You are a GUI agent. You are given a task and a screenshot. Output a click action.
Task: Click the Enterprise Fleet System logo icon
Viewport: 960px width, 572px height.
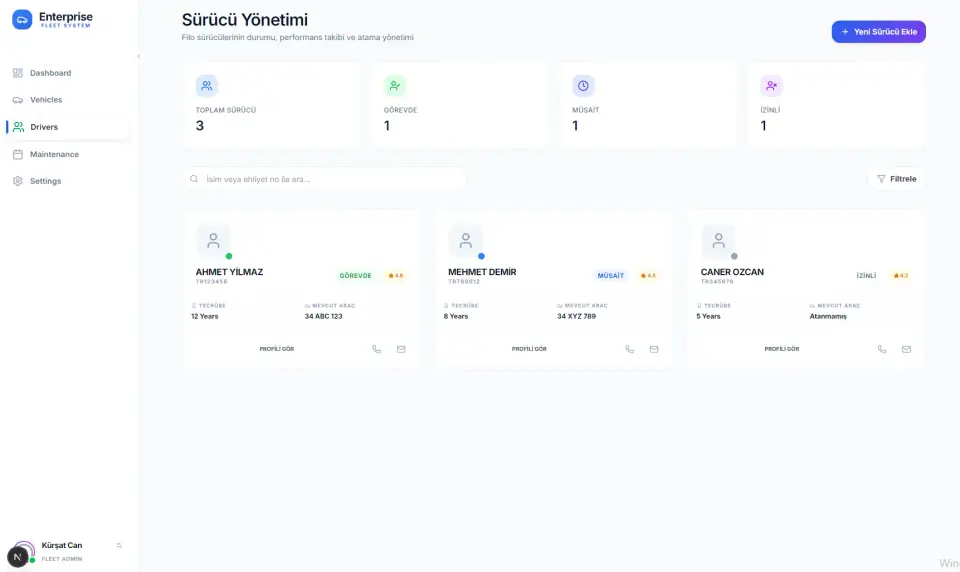click(x=22, y=20)
